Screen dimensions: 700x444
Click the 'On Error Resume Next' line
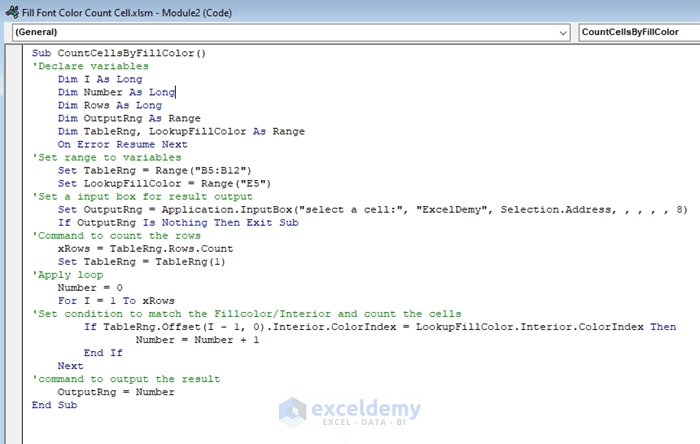pos(122,144)
